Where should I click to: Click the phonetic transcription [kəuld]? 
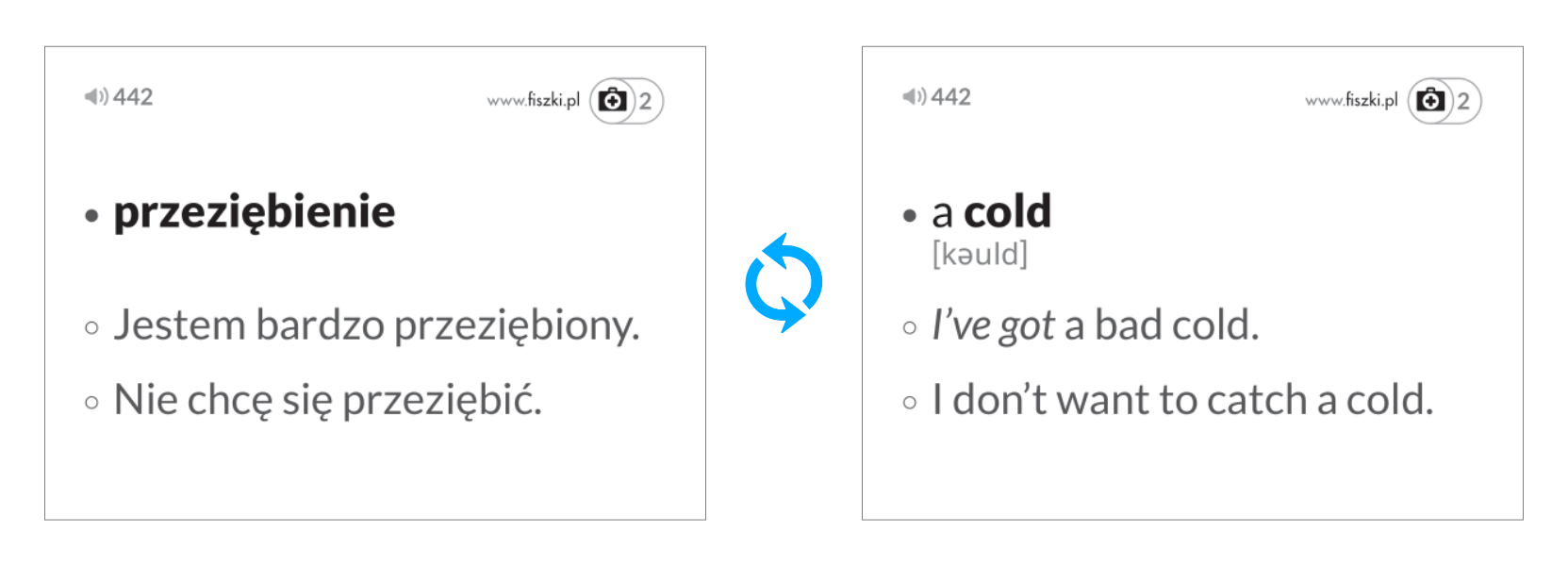[980, 254]
